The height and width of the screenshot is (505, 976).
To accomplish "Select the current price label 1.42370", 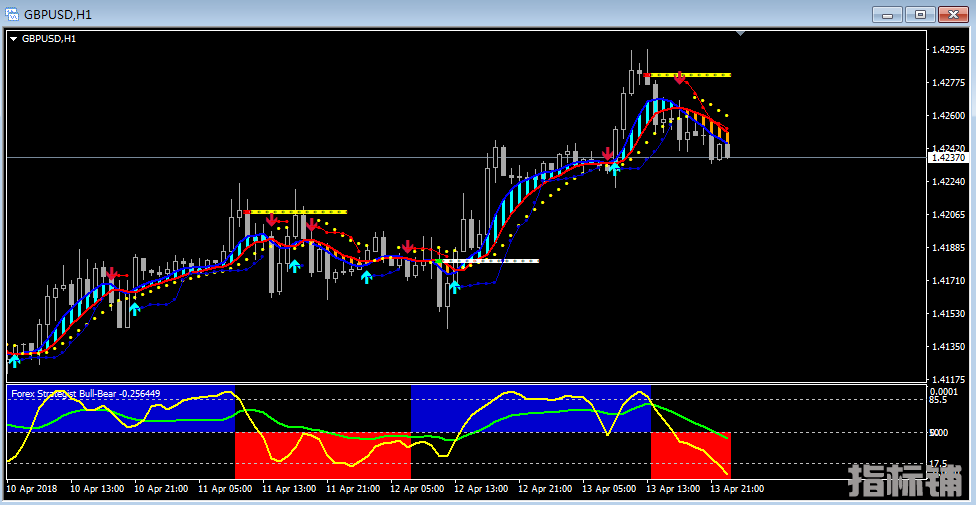I will 947,157.
